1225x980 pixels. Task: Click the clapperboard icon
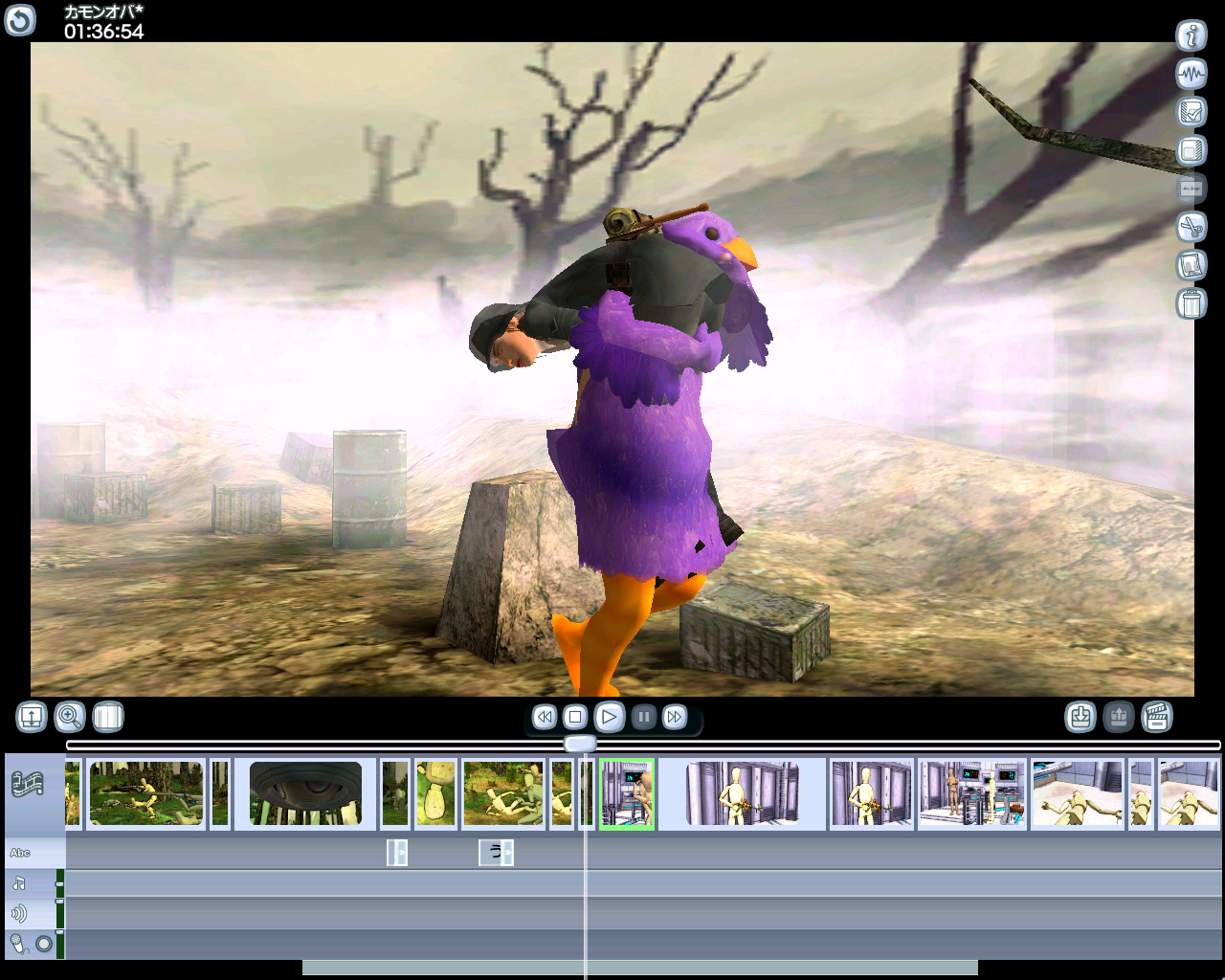pyautogui.click(x=1157, y=717)
